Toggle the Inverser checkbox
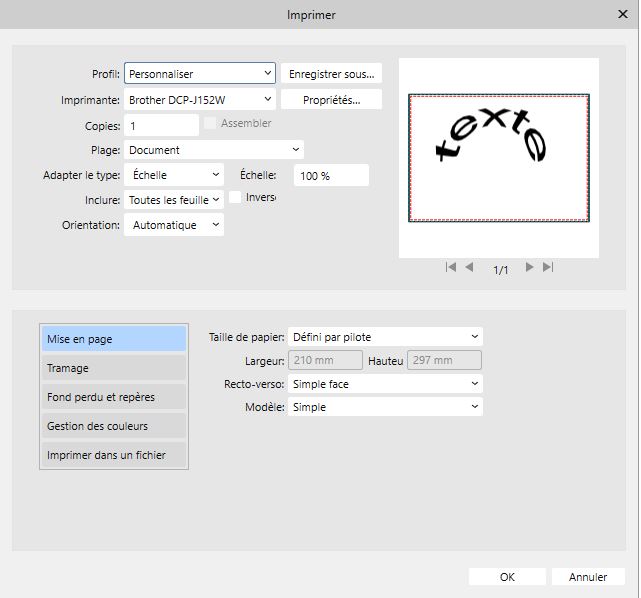641x598 pixels. point(235,197)
